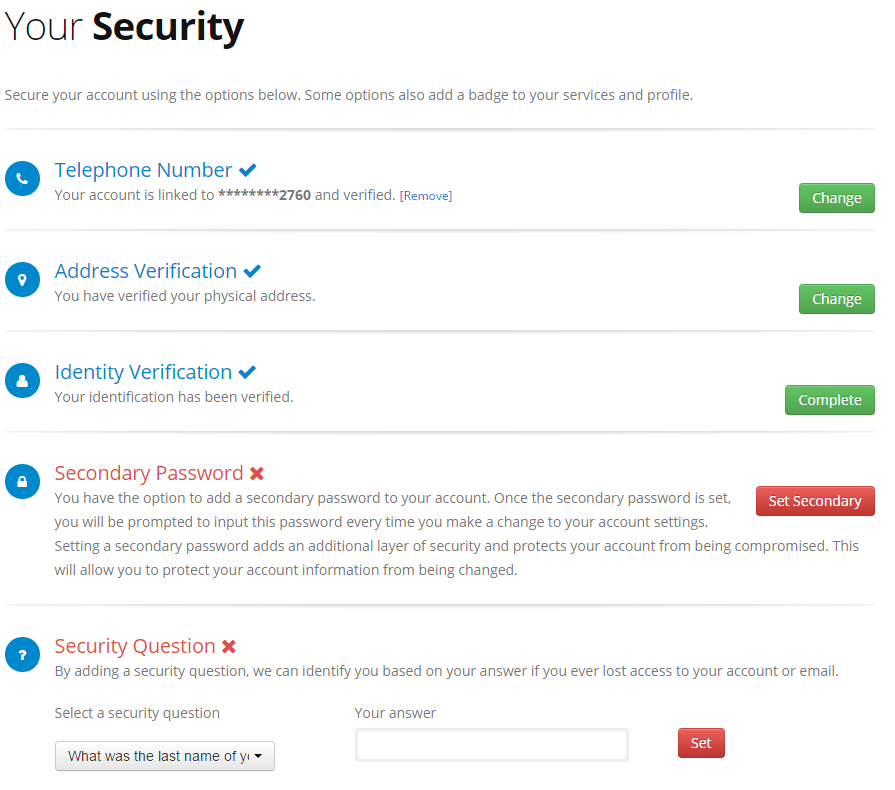The height and width of the screenshot is (790, 895).
Task: Click the Address Verification checkmark
Action: [252, 272]
